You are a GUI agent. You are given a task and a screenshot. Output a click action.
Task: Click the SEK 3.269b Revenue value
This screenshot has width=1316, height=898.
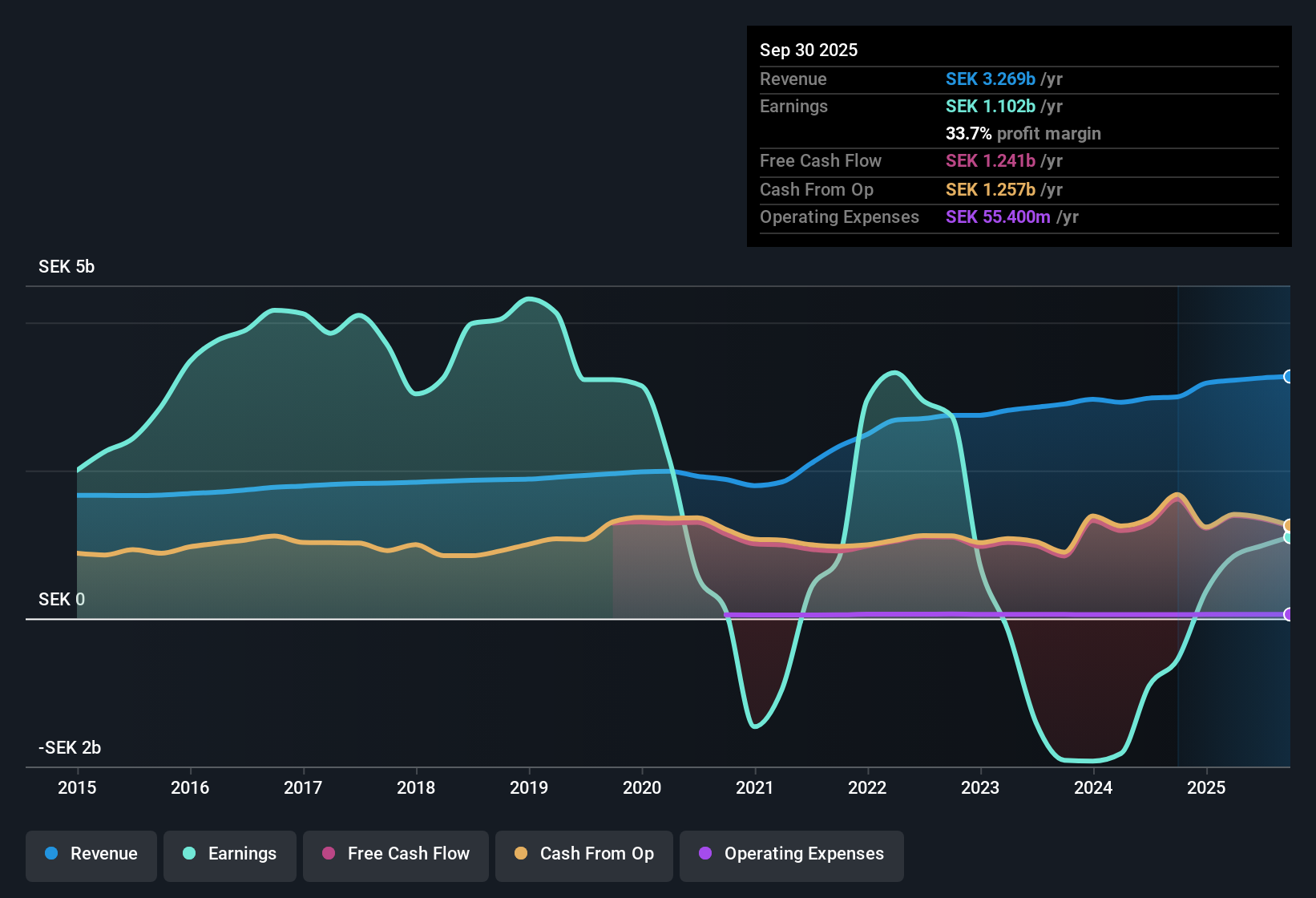point(990,79)
